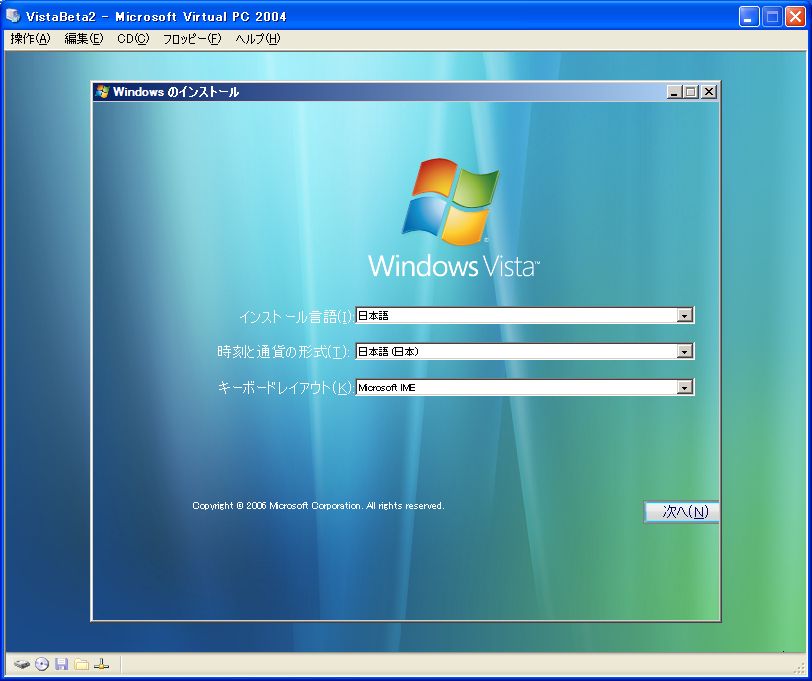Click the 時刻と通貨の形式(T) label
This screenshot has width=812, height=681.
(284, 352)
